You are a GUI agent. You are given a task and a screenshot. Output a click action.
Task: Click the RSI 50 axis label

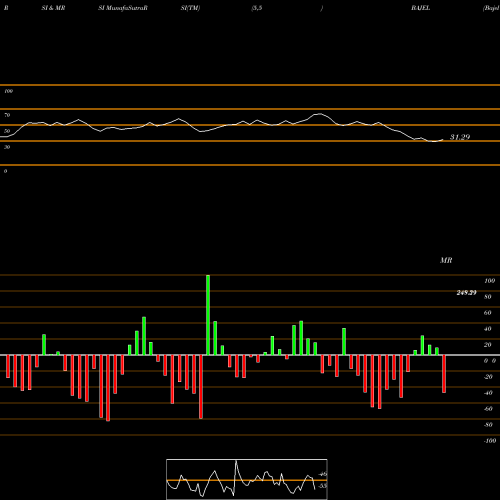pos(7,131)
